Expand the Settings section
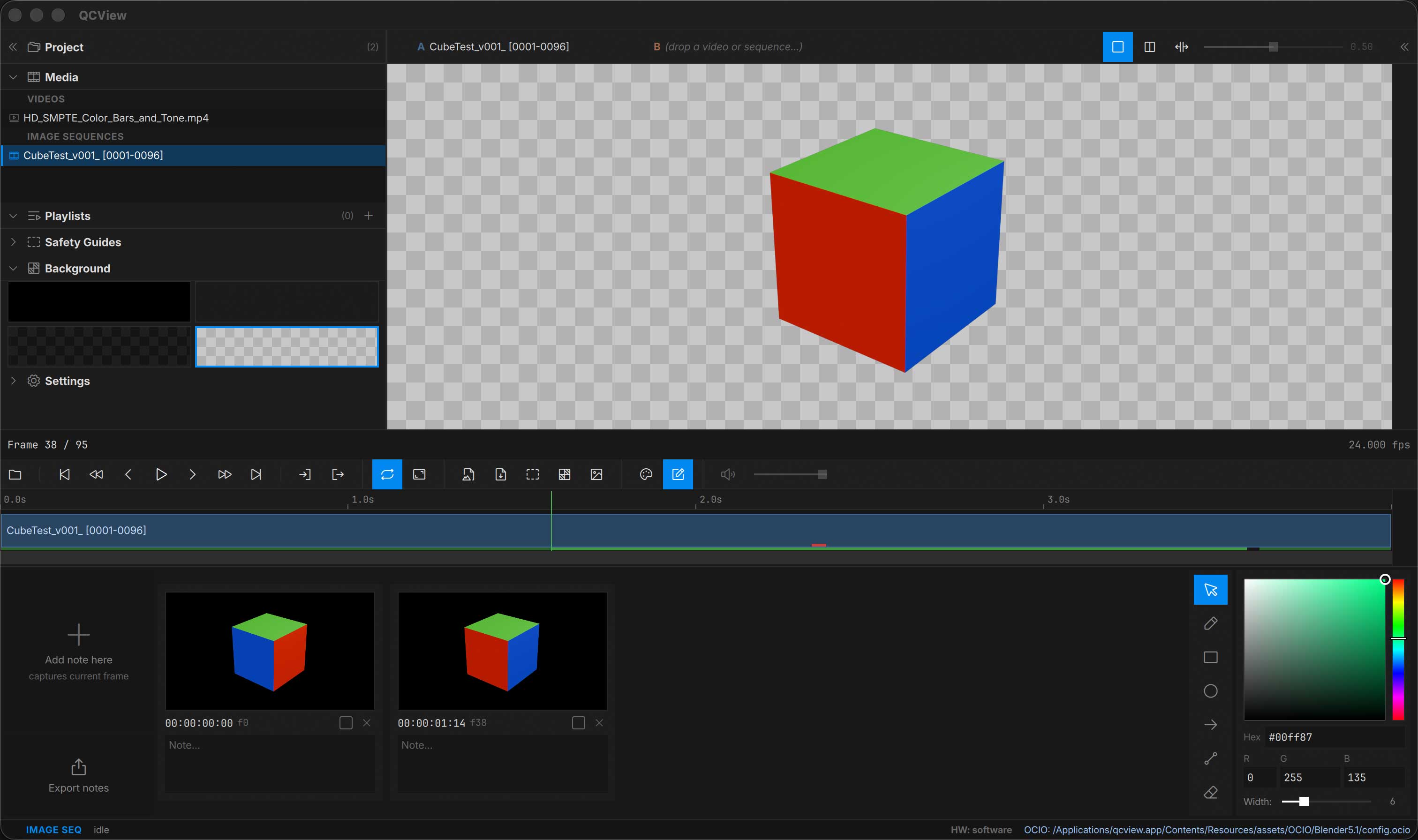This screenshot has height=840, width=1418. (x=13, y=381)
